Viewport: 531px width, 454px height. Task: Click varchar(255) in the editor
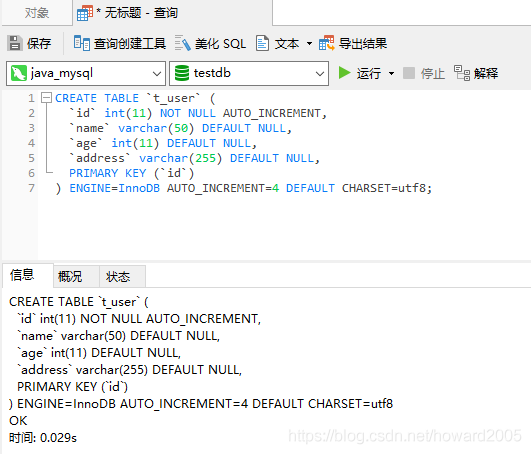pos(180,158)
